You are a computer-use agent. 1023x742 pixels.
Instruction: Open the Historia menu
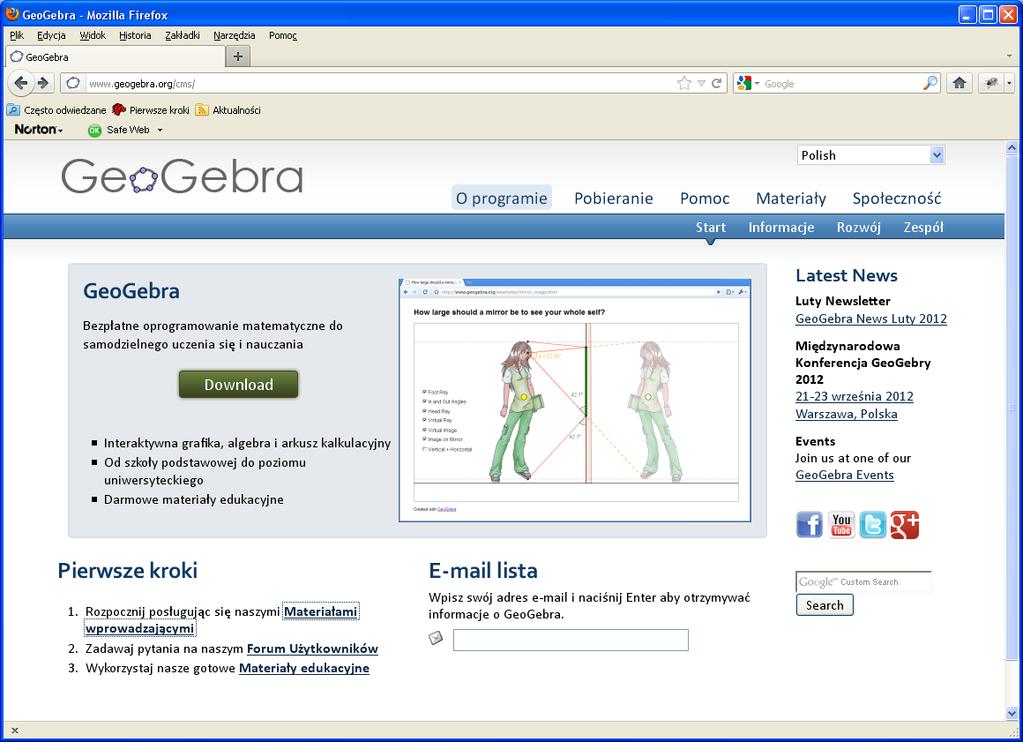135,35
